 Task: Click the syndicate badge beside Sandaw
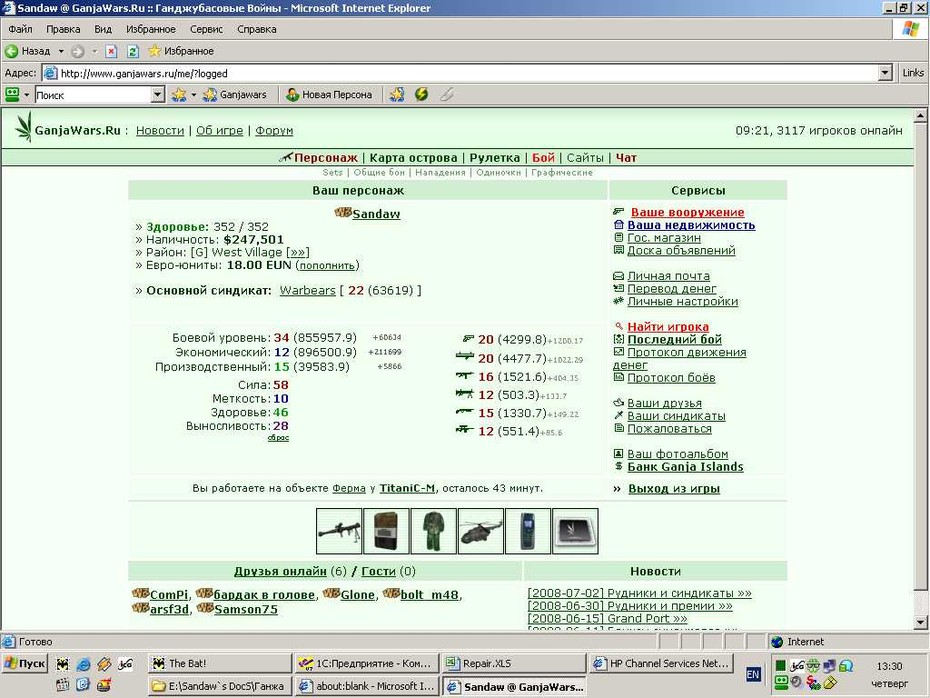tap(343, 212)
